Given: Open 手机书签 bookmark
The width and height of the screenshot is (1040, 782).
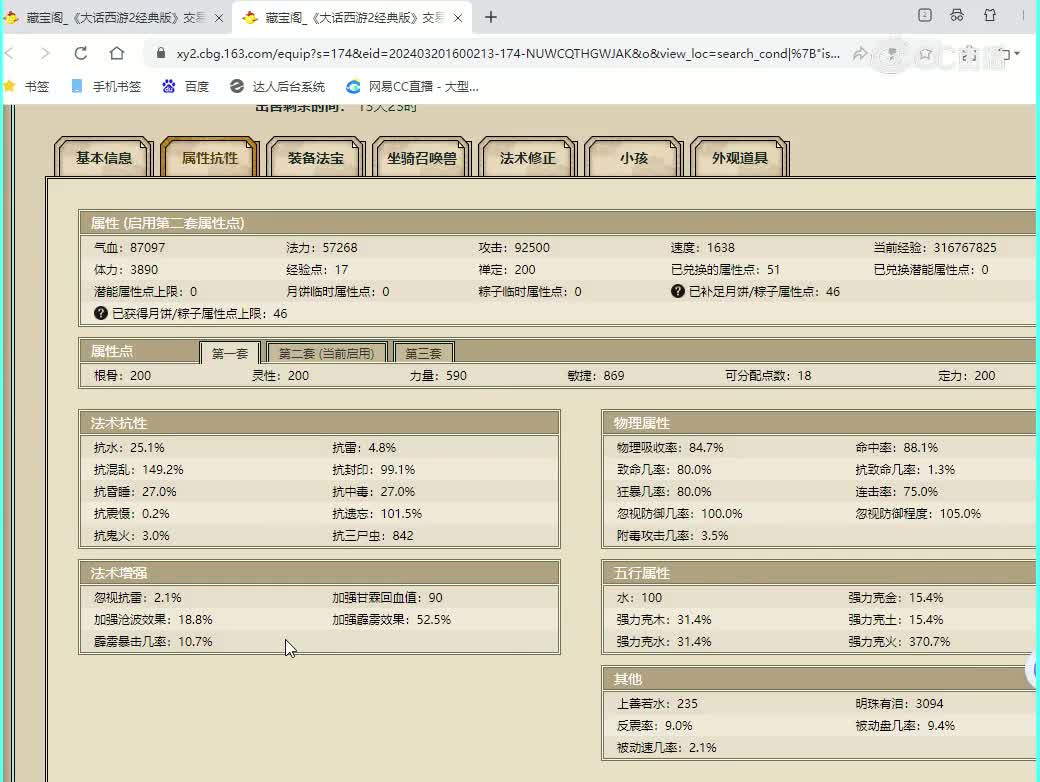Looking at the screenshot, I should [107, 86].
